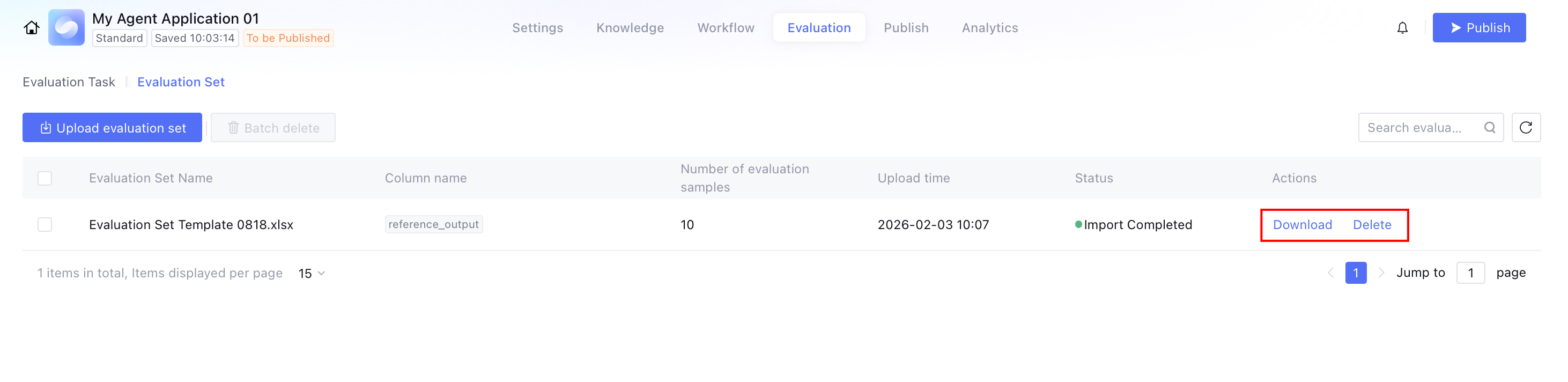Click Upload evaluation set button
This screenshot has height=382, width=1568.
pyautogui.click(x=113, y=128)
